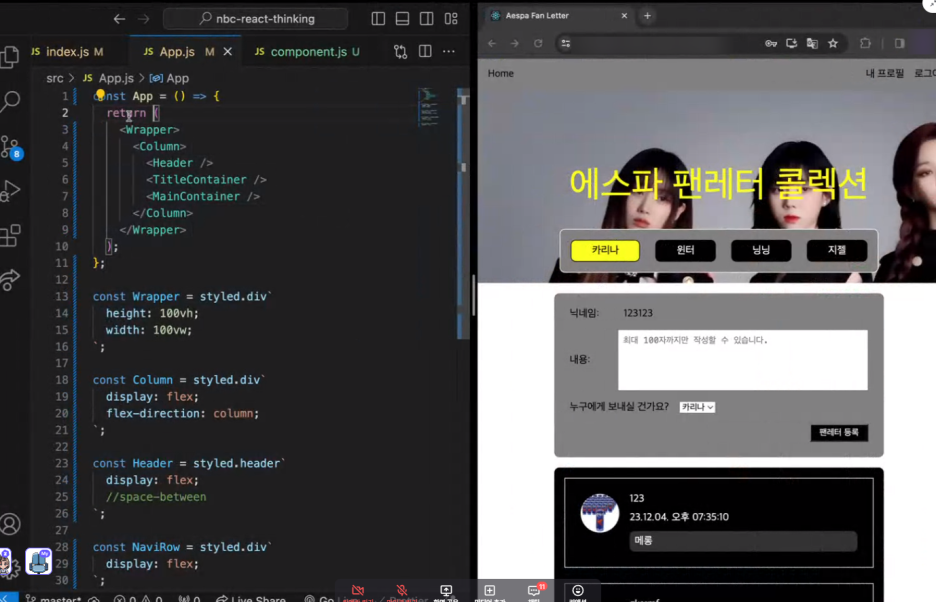Click the screen share icon in meeting toolbar

446,591
